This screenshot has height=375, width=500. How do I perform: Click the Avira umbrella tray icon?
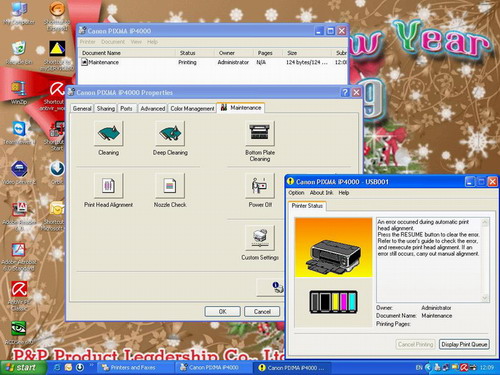tap(464, 368)
